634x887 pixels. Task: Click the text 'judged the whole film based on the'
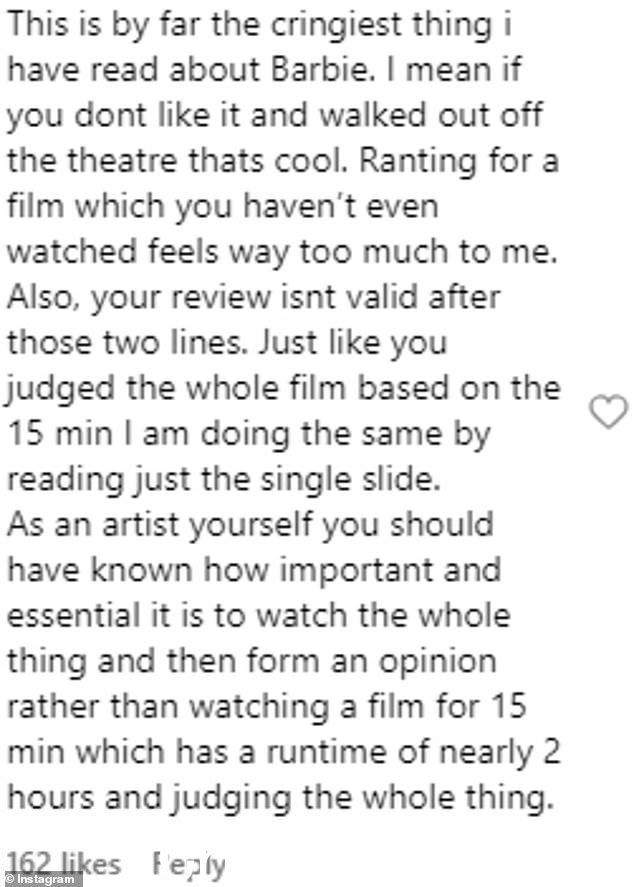point(283,389)
